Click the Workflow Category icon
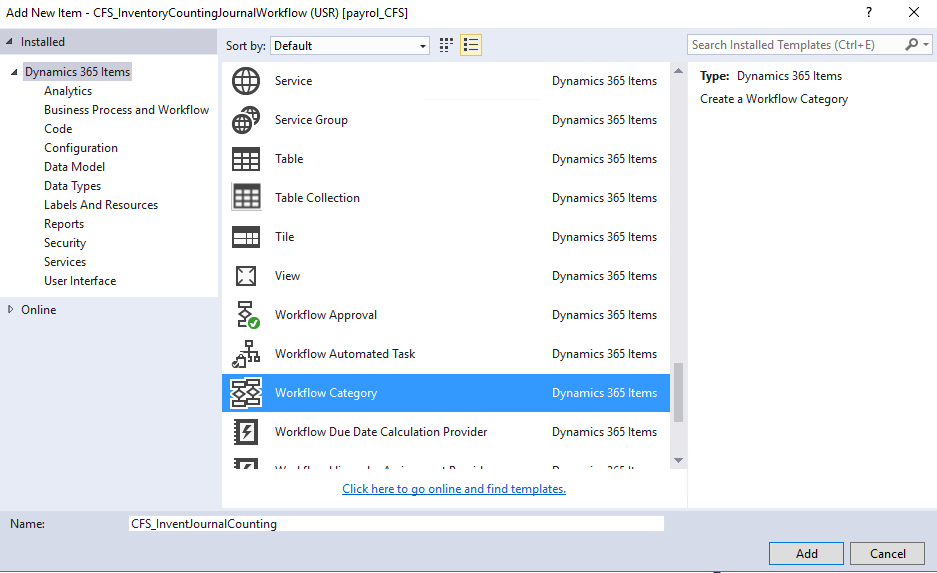 (246, 393)
